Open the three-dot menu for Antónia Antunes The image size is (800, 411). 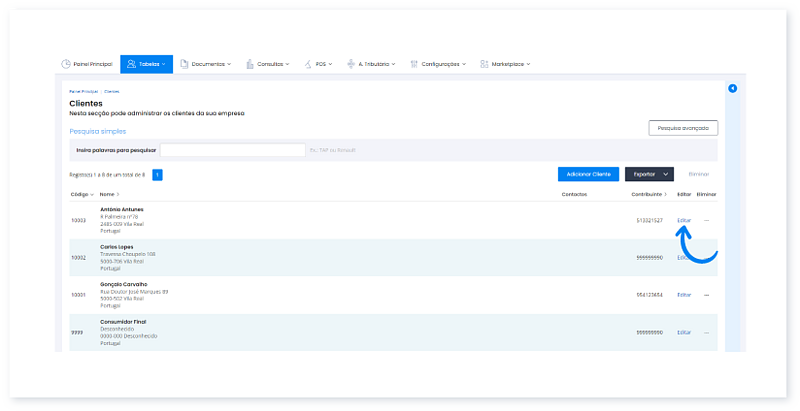pyautogui.click(x=706, y=220)
